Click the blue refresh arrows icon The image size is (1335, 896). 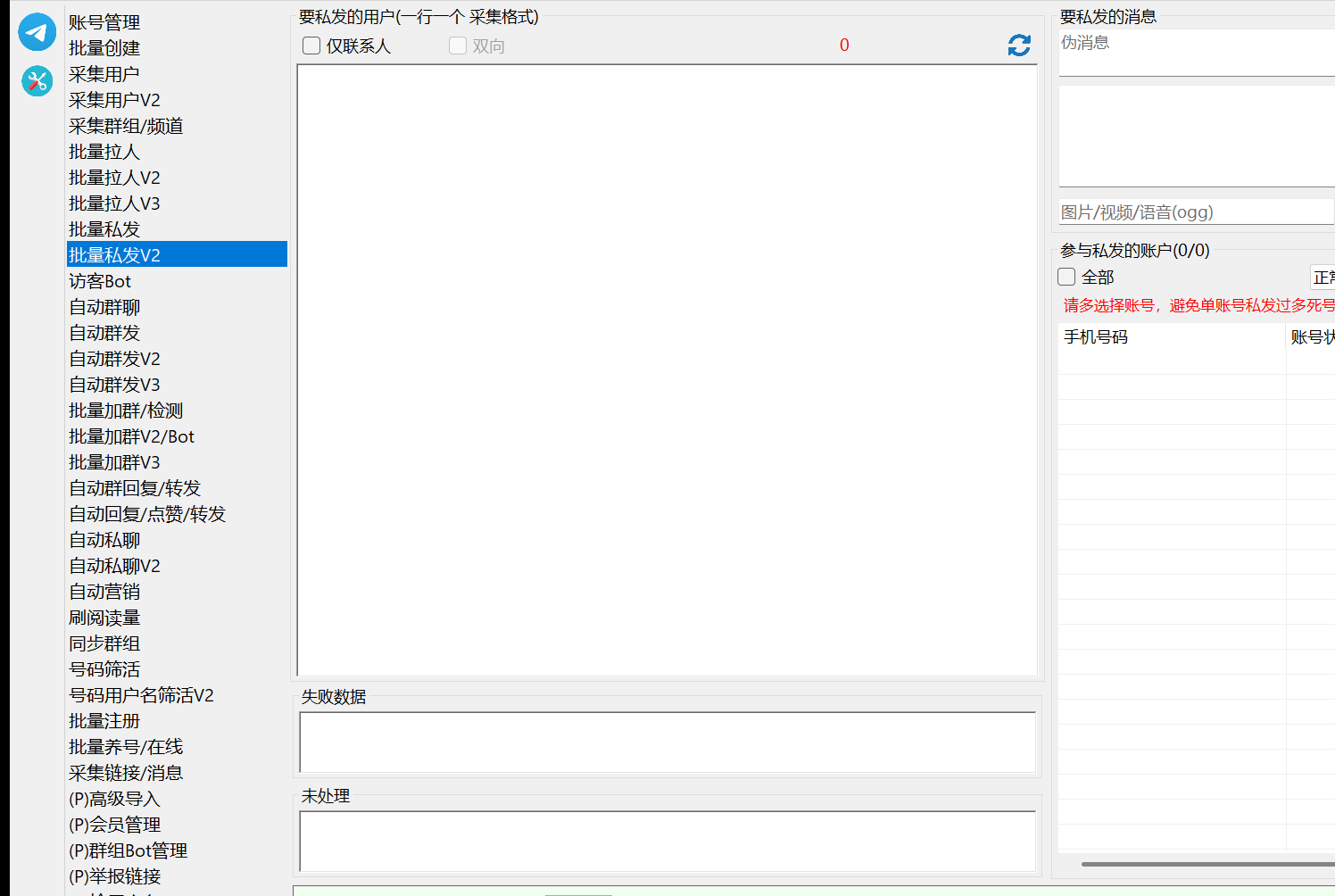point(1019,46)
